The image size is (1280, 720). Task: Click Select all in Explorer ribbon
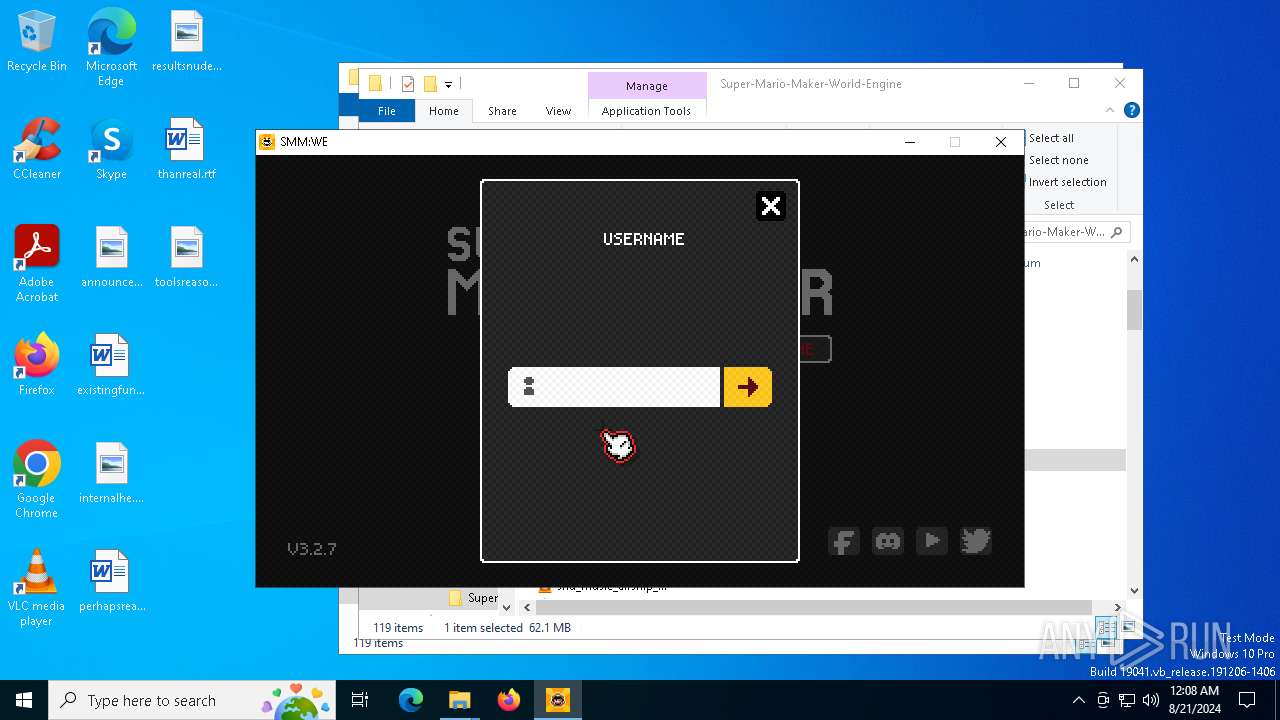tap(1051, 138)
